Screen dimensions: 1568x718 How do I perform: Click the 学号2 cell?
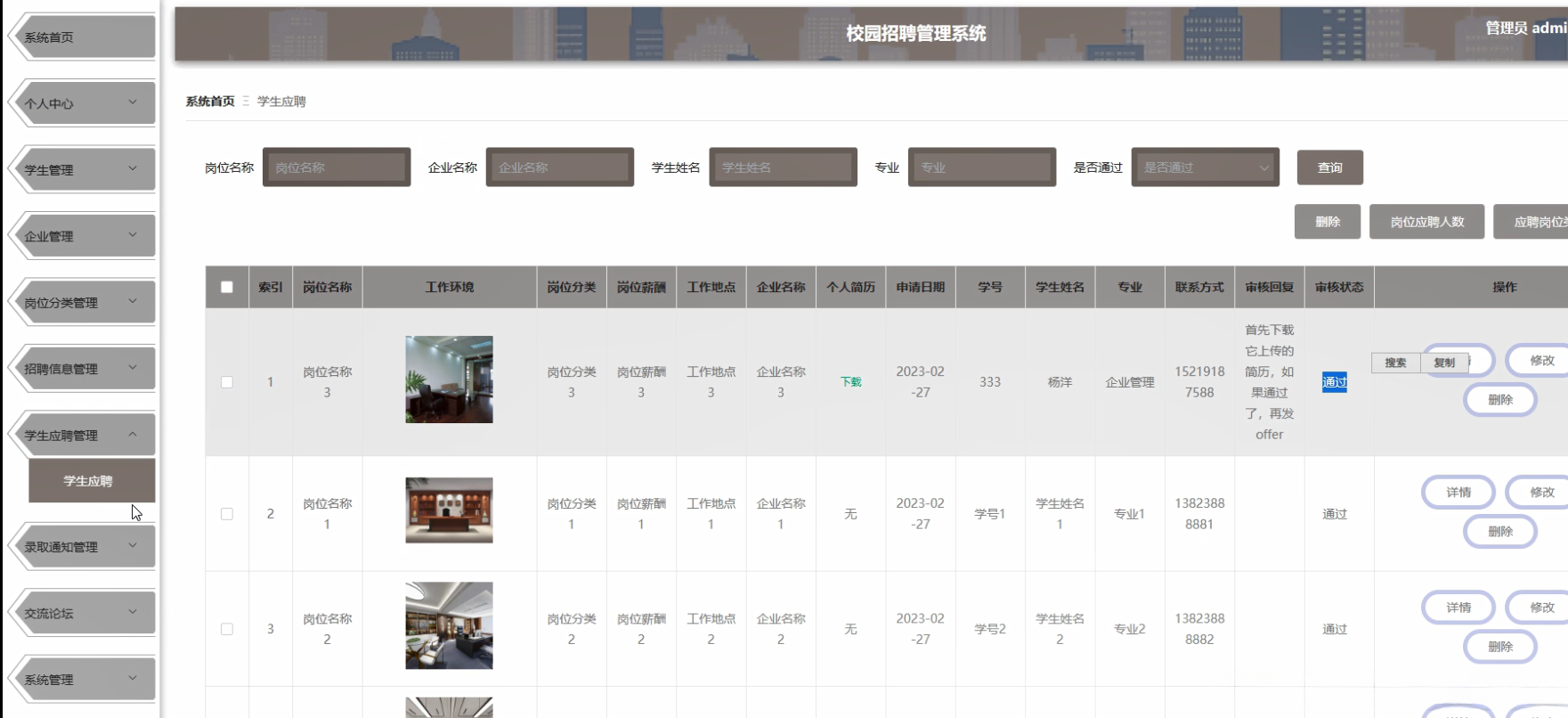coord(990,629)
